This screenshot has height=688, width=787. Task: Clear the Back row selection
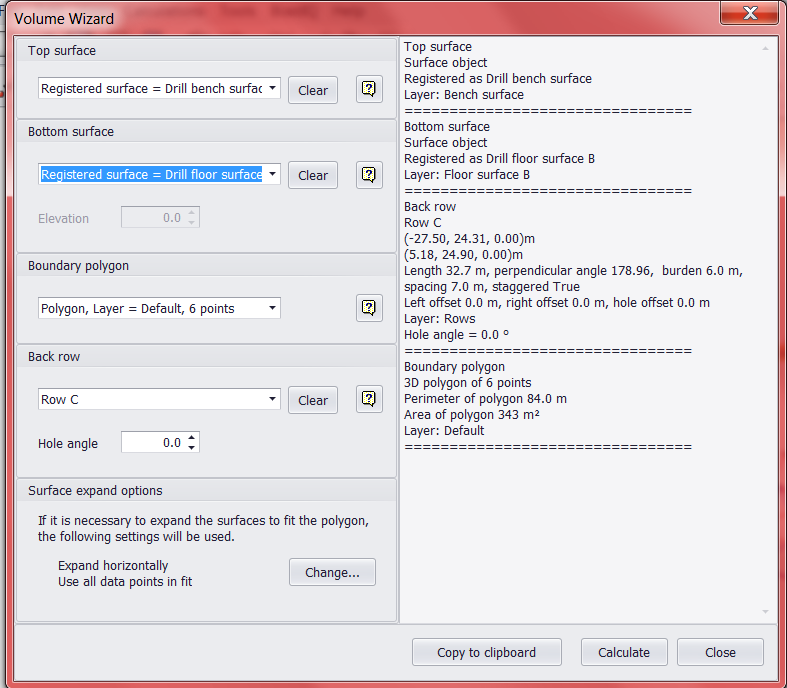click(x=313, y=400)
